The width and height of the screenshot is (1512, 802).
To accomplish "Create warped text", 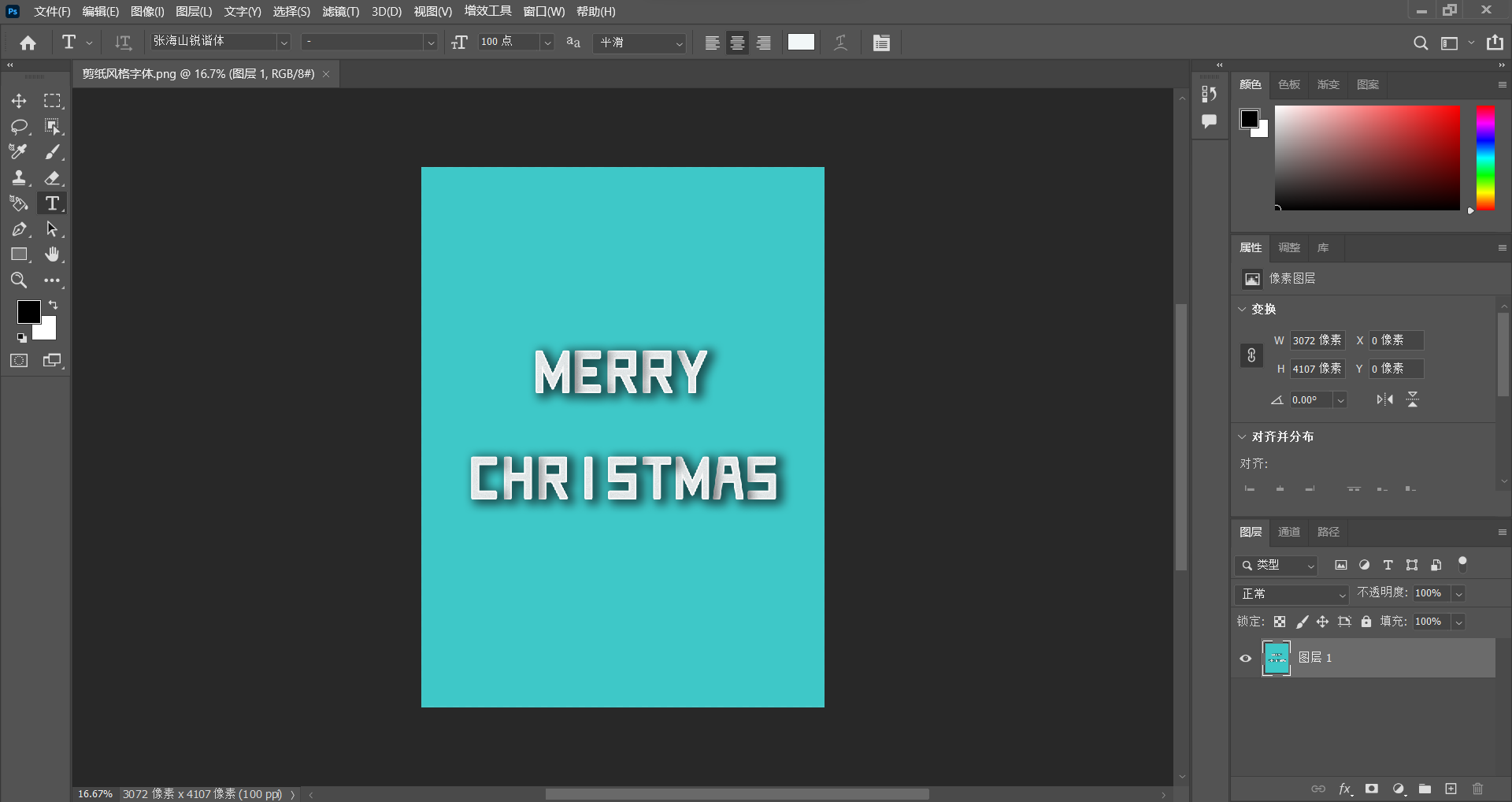I will [841, 43].
